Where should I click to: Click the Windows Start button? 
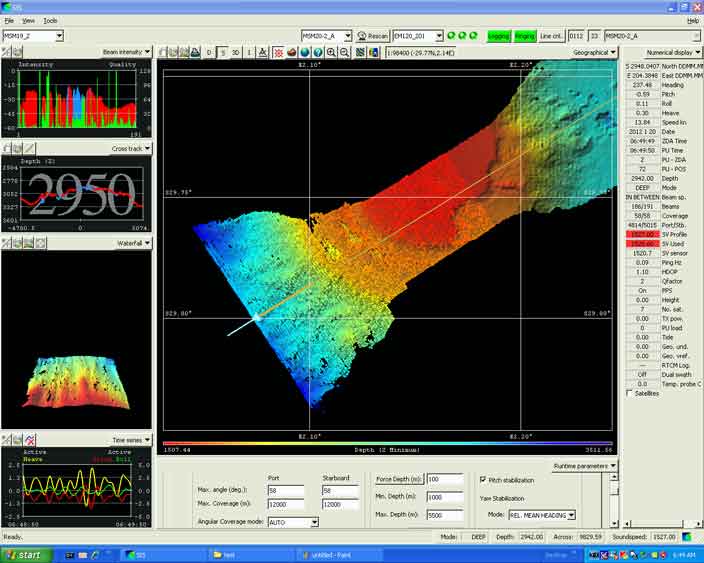coord(23,554)
